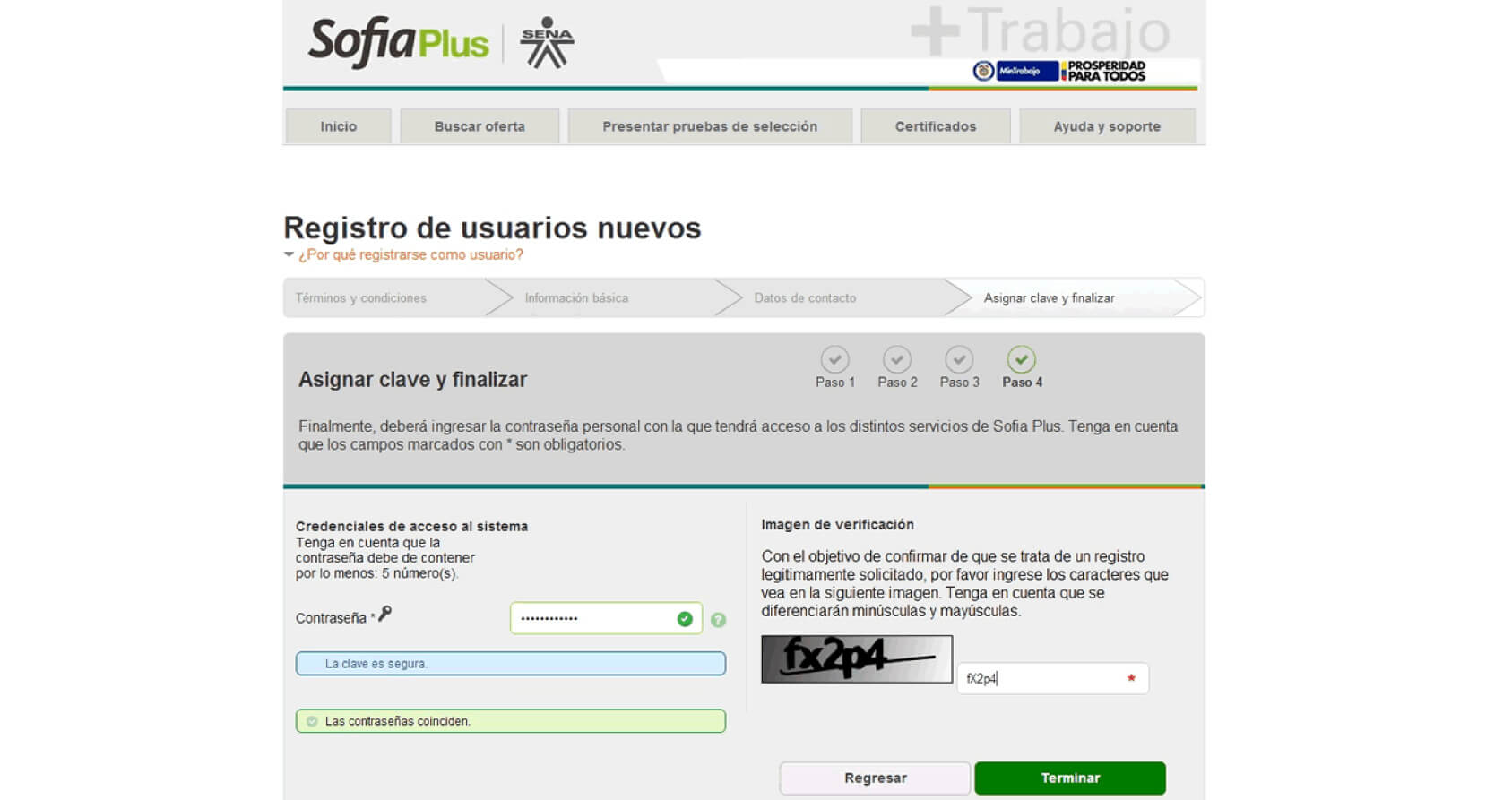Expand '¿Por qué registrarse como usuario?' section
The image size is (1512, 800).
[410, 255]
